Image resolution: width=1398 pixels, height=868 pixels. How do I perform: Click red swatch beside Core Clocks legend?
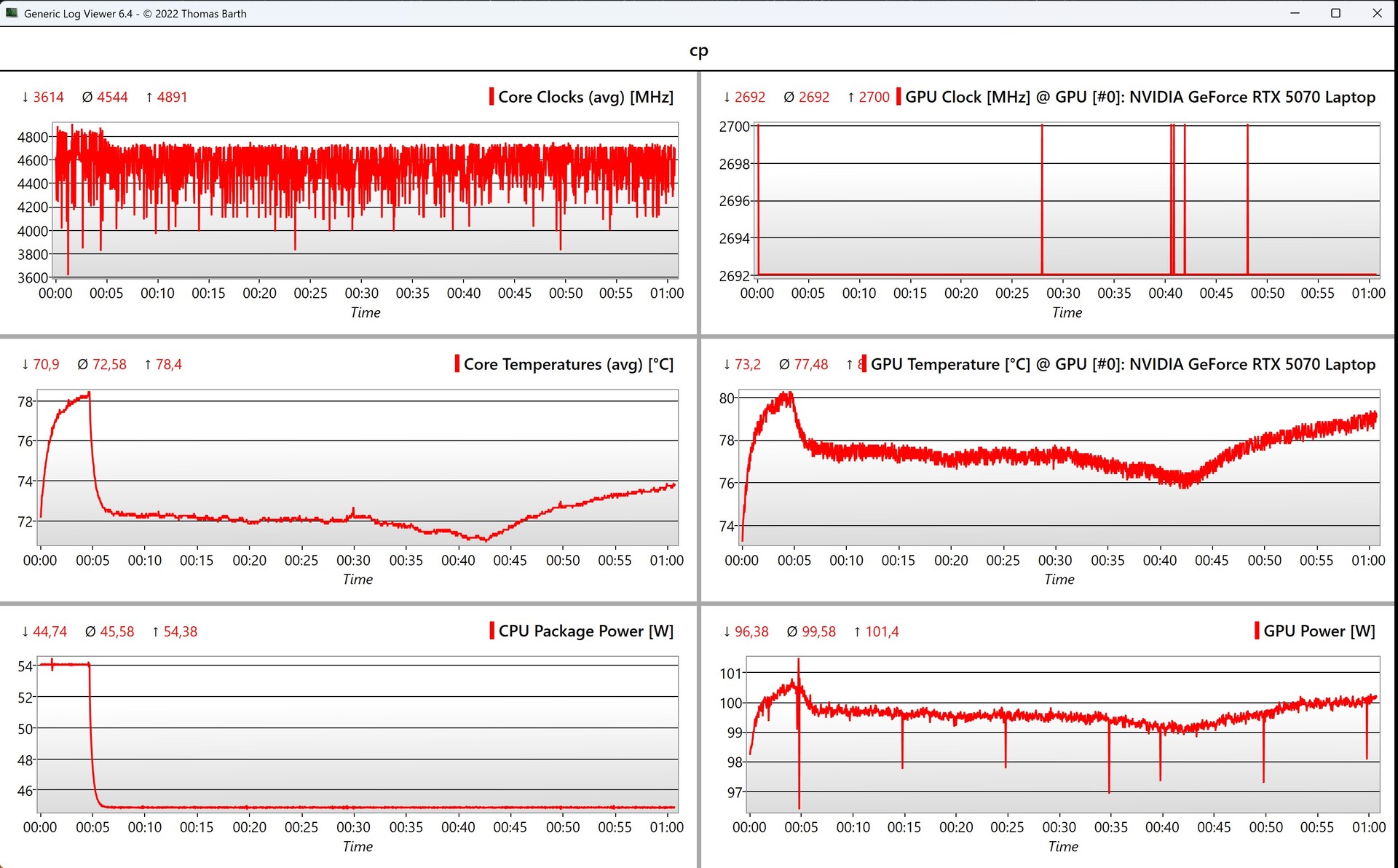click(x=491, y=97)
